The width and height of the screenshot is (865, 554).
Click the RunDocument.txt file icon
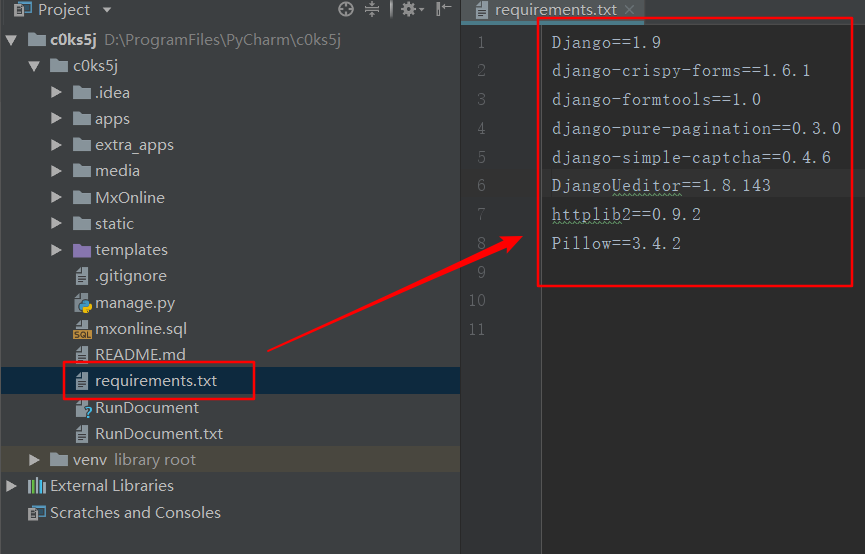(82, 434)
